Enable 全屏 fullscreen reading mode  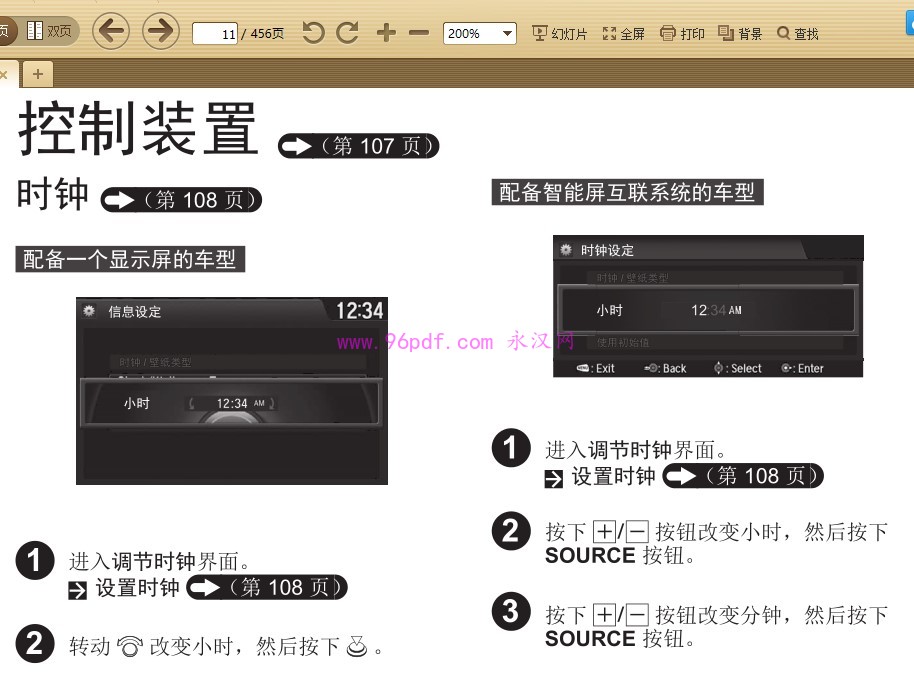[x=623, y=33]
